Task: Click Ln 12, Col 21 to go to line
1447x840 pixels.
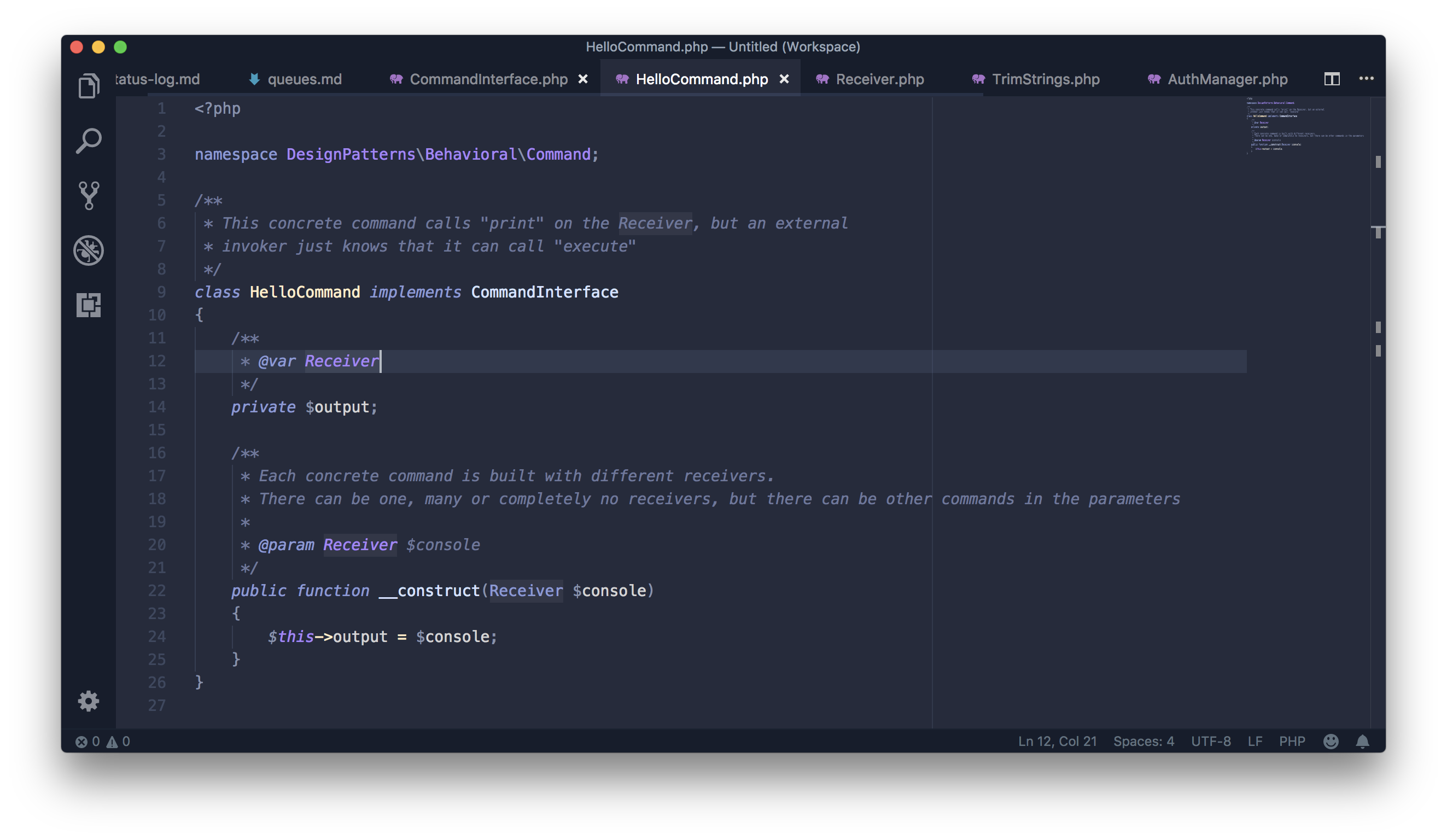Action: 1057,741
